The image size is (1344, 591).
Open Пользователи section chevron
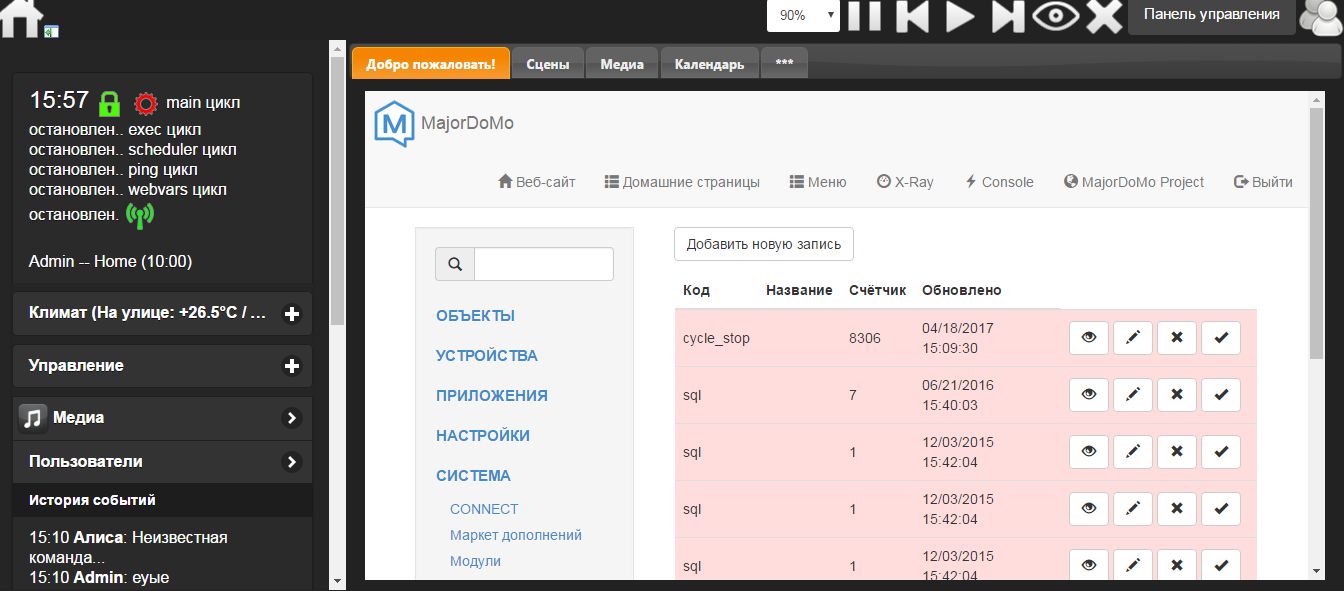[x=292, y=462]
